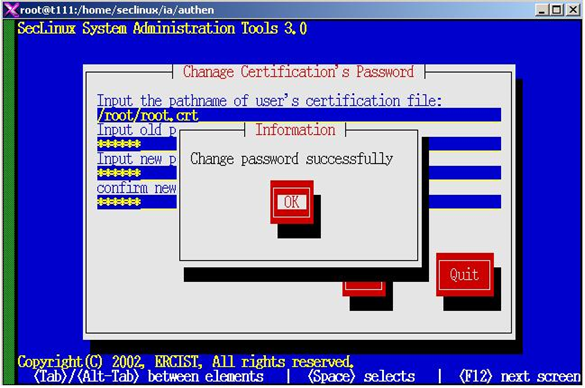Minimize the terminal window

(542, 10)
